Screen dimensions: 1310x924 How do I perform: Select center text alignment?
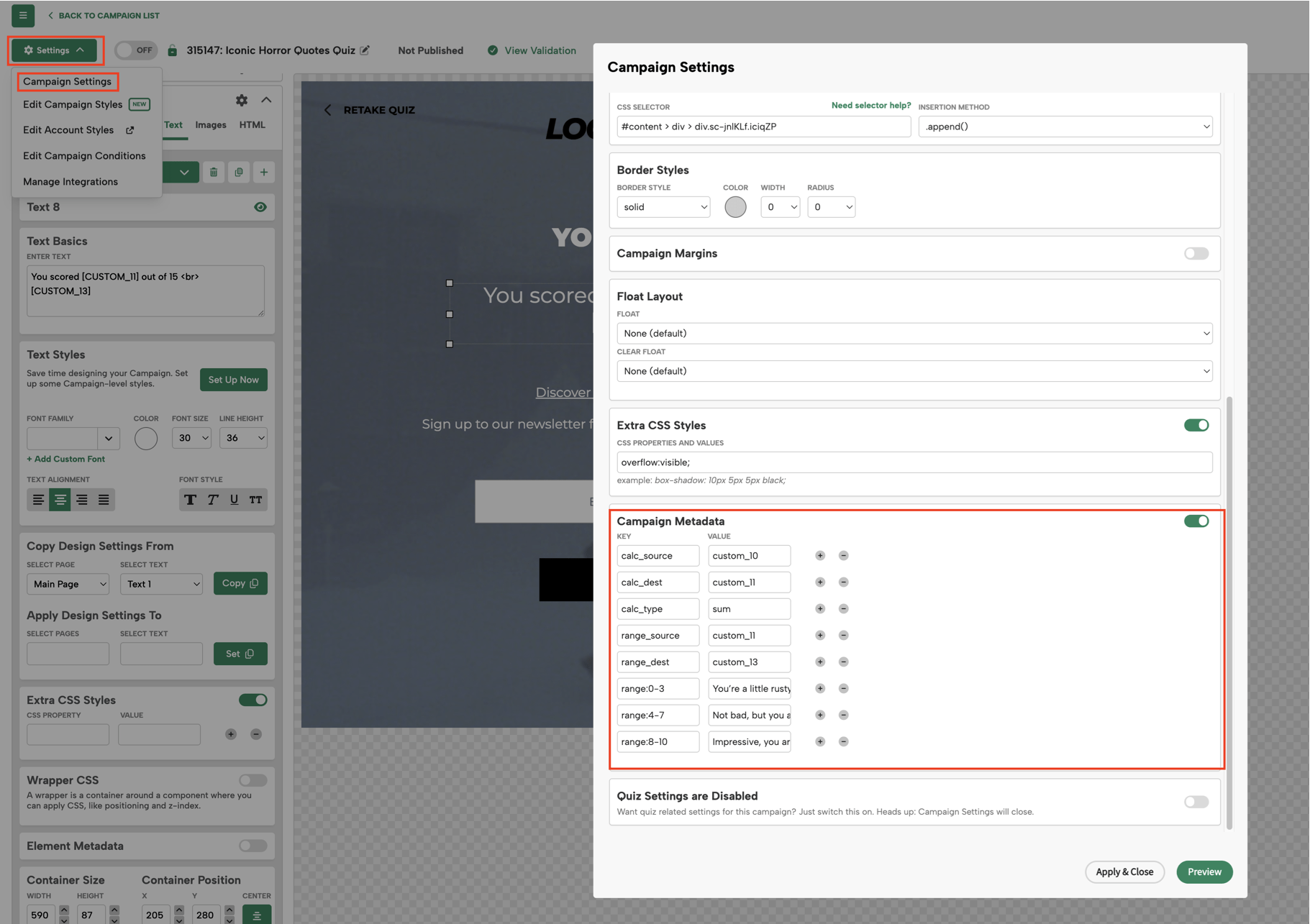60,499
